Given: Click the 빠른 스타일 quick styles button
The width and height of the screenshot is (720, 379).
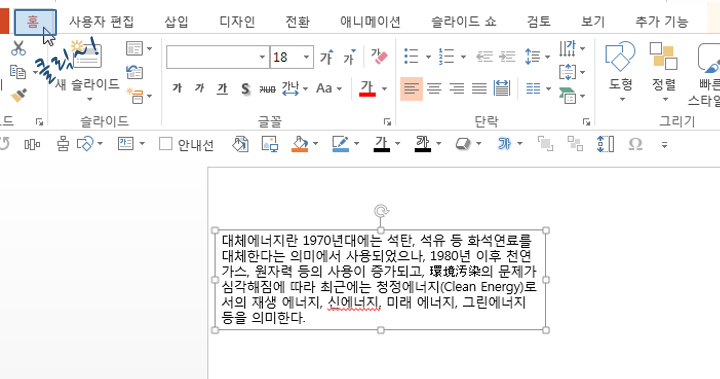Looking at the screenshot, I should [x=709, y=74].
